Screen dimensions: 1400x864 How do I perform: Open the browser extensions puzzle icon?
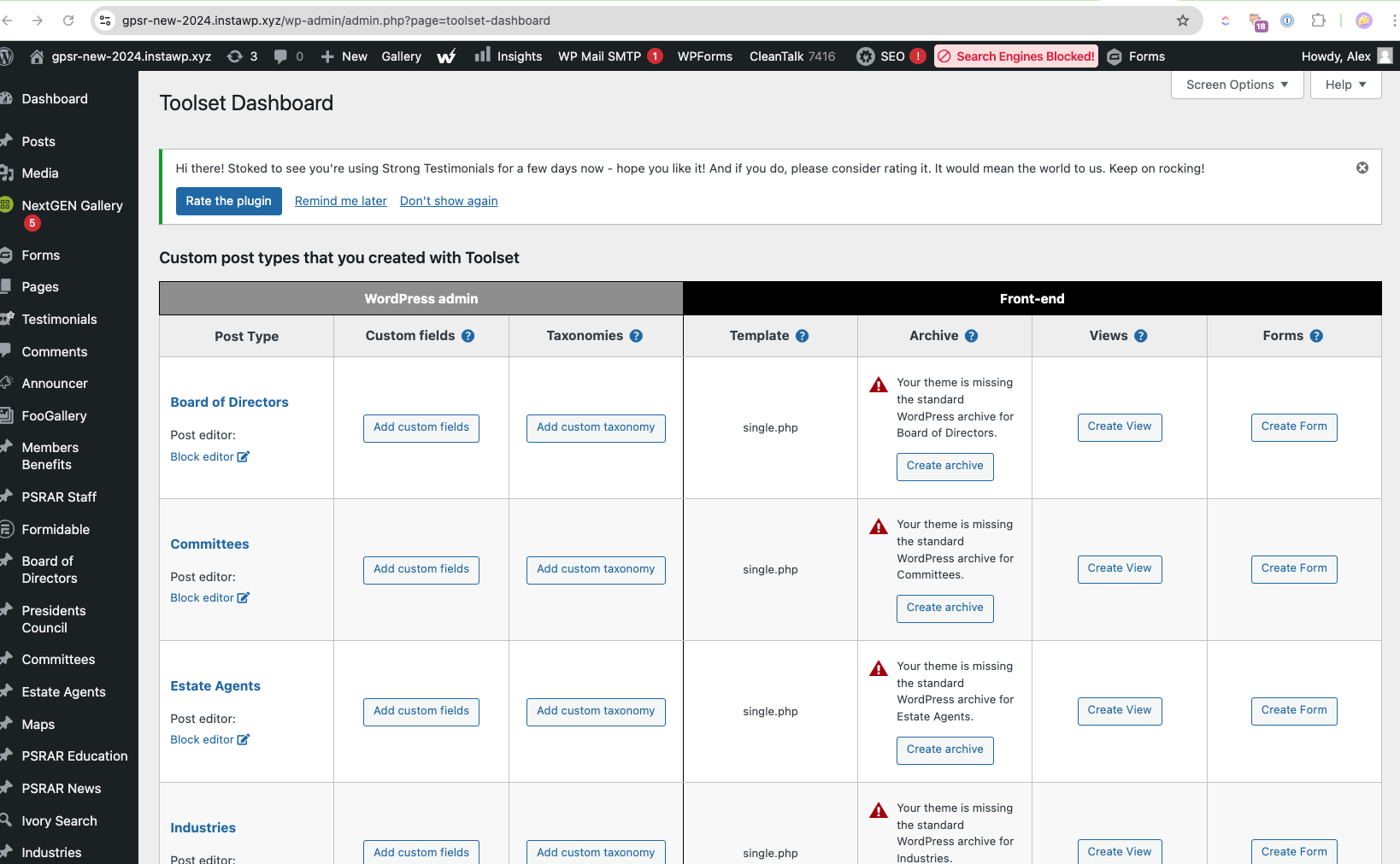click(x=1319, y=21)
